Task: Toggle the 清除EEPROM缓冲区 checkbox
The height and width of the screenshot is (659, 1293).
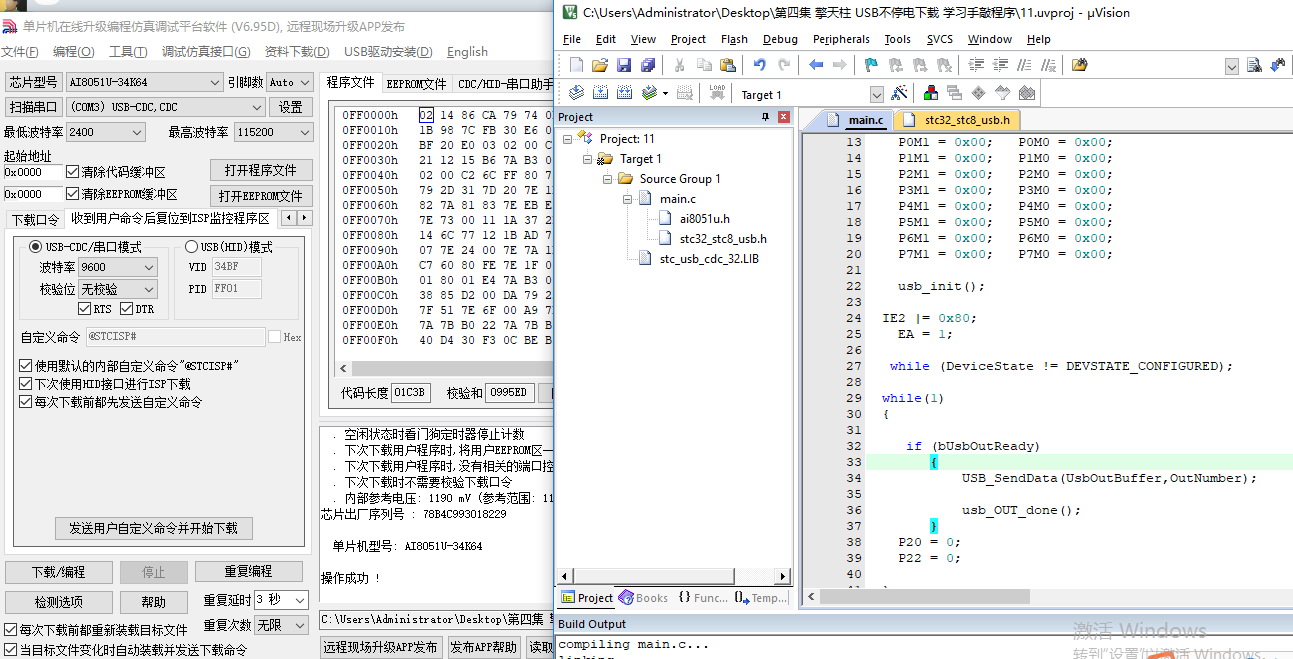Action: [72, 194]
